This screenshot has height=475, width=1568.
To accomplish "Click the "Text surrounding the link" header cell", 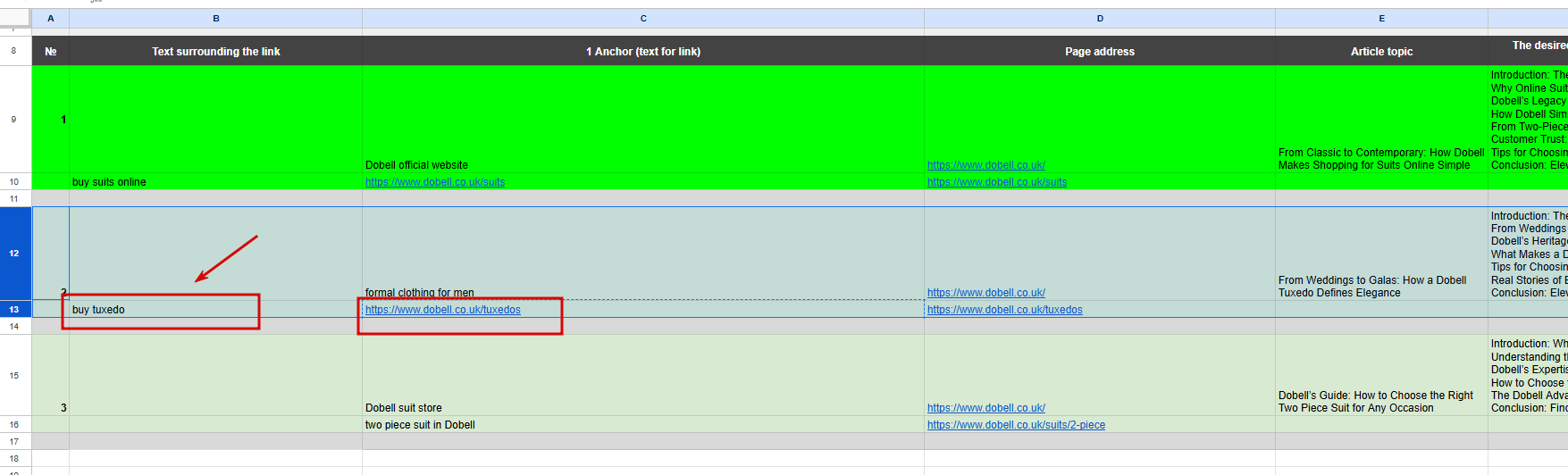I will coord(215,51).
